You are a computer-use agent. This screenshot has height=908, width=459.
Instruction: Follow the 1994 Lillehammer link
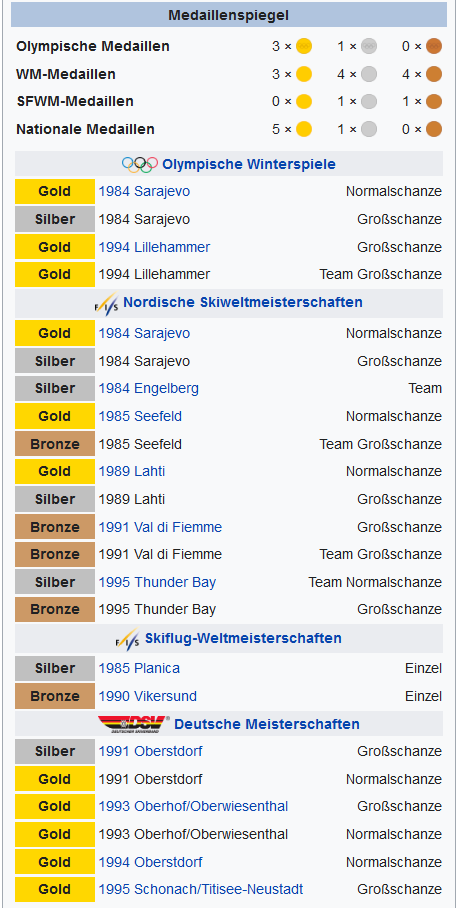[155, 247]
